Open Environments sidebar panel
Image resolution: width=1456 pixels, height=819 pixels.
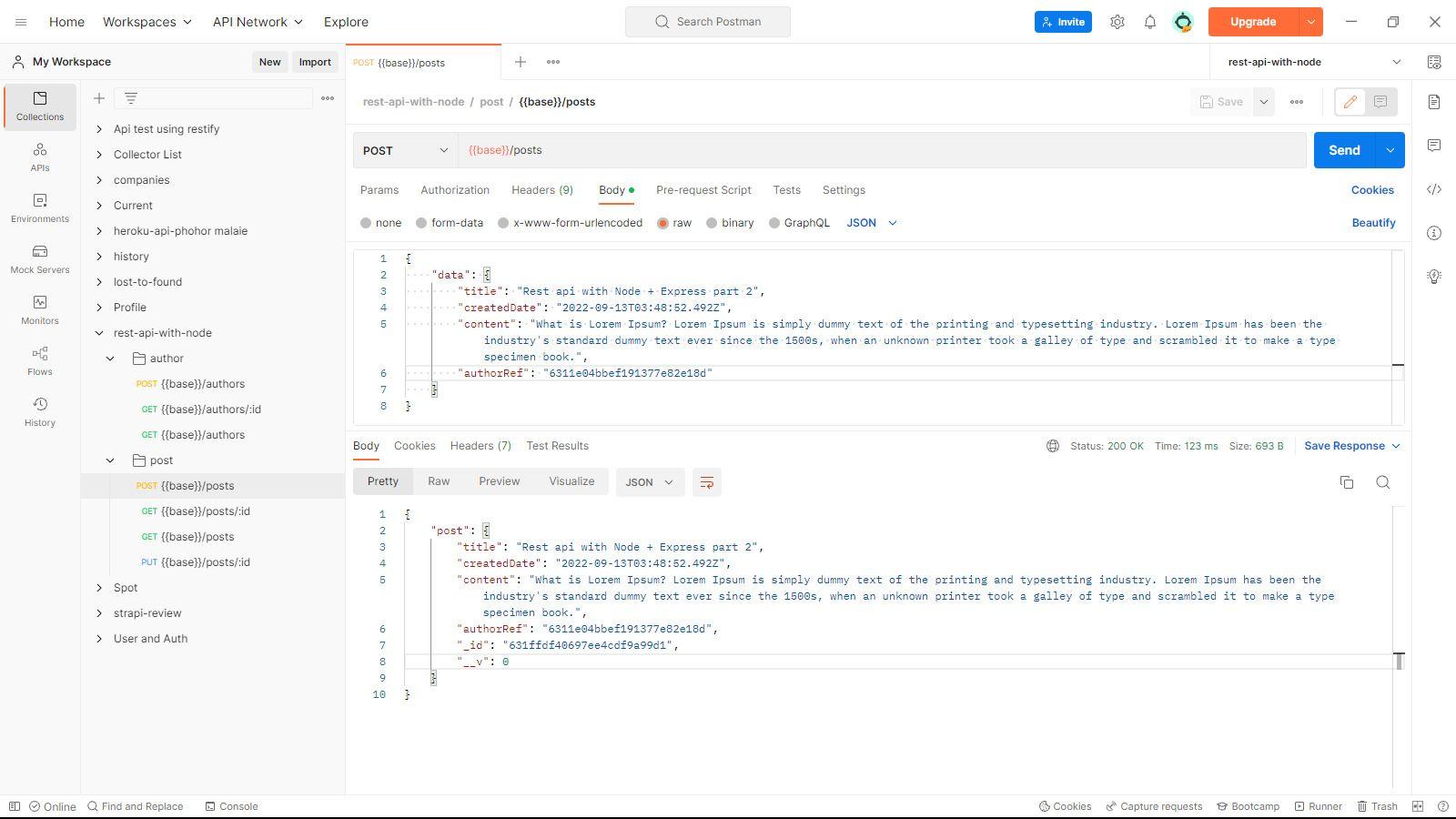click(40, 207)
